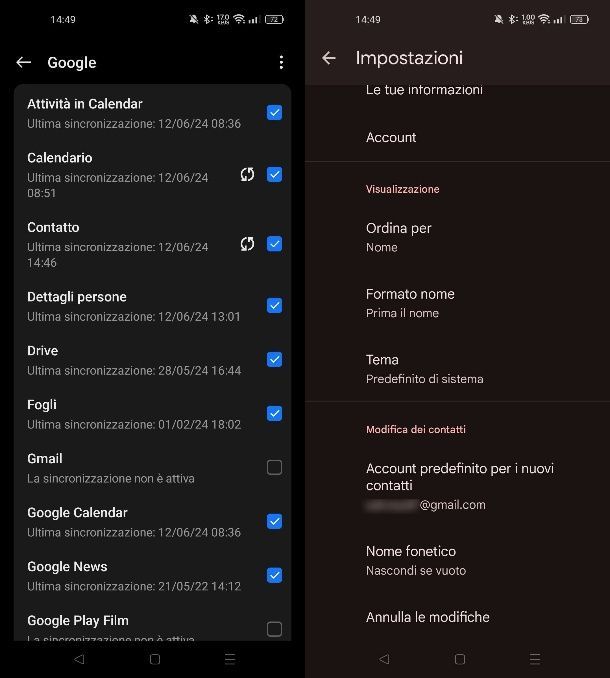The width and height of the screenshot is (610, 678).
Task: Go back from the Google sync screen
Action: pyautogui.click(x=24, y=62)
